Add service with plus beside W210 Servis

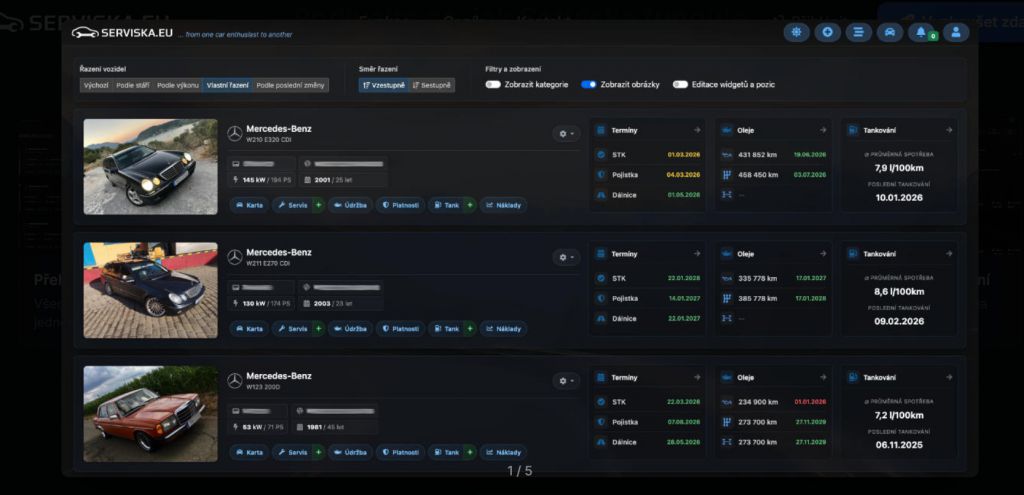[x=318, y=205]
